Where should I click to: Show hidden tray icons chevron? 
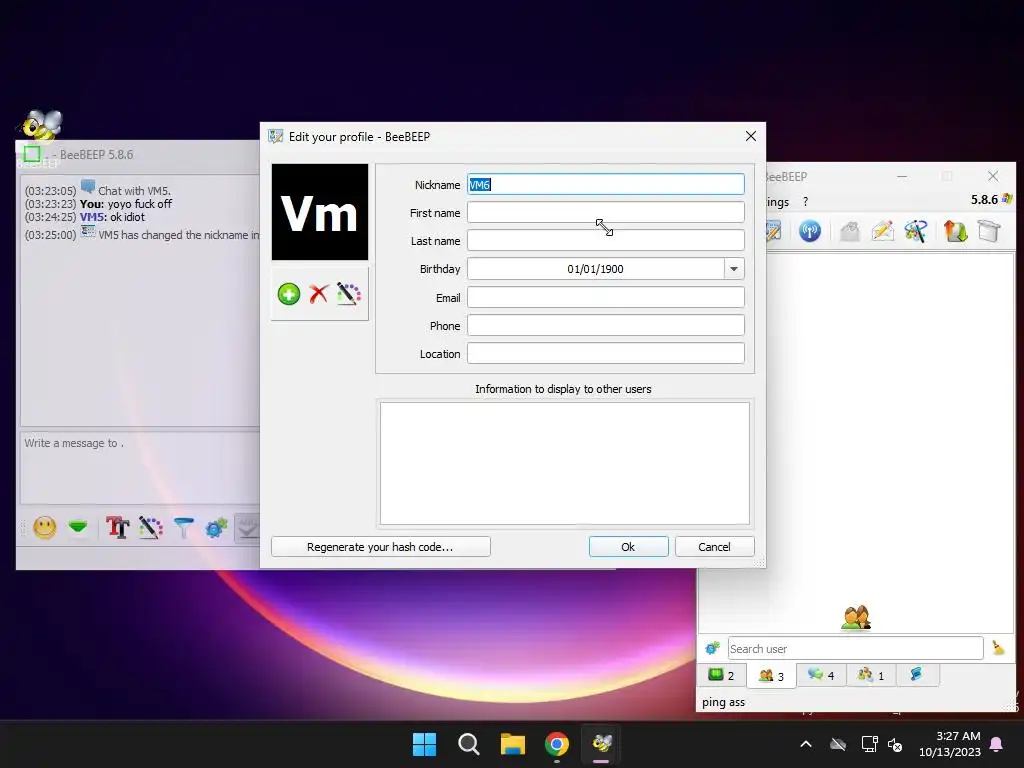[x=806, y=744]
